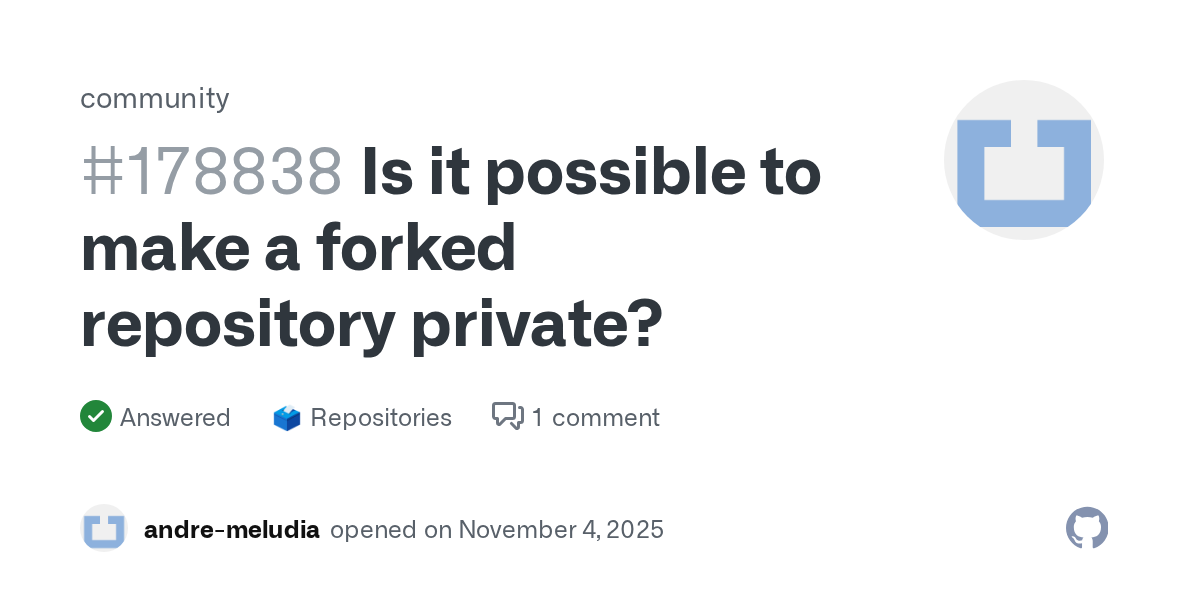Image resolution: width=1200 pixels, height=600 pixels.
Task: Open the andre-meludia username link
Action: (232, 530)
